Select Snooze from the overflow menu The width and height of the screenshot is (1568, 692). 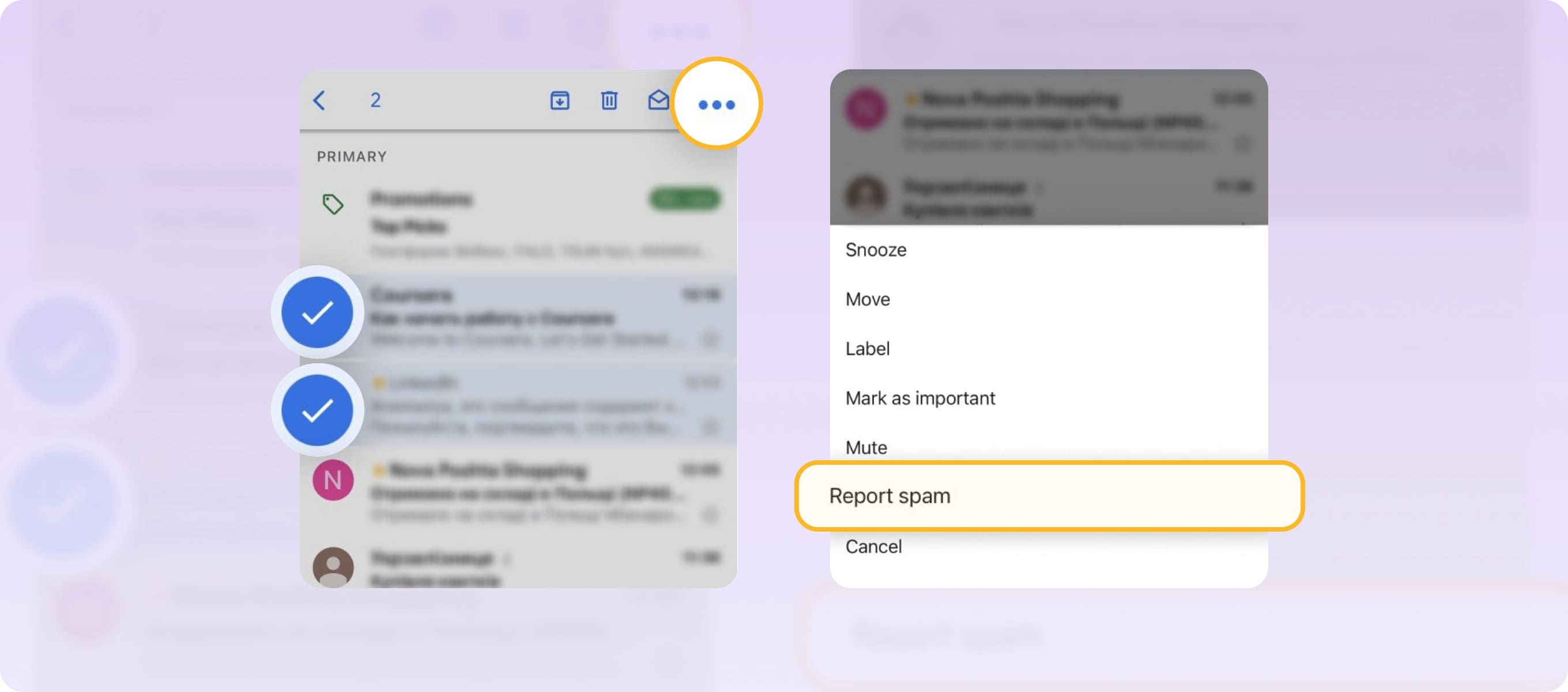(875, 249)
